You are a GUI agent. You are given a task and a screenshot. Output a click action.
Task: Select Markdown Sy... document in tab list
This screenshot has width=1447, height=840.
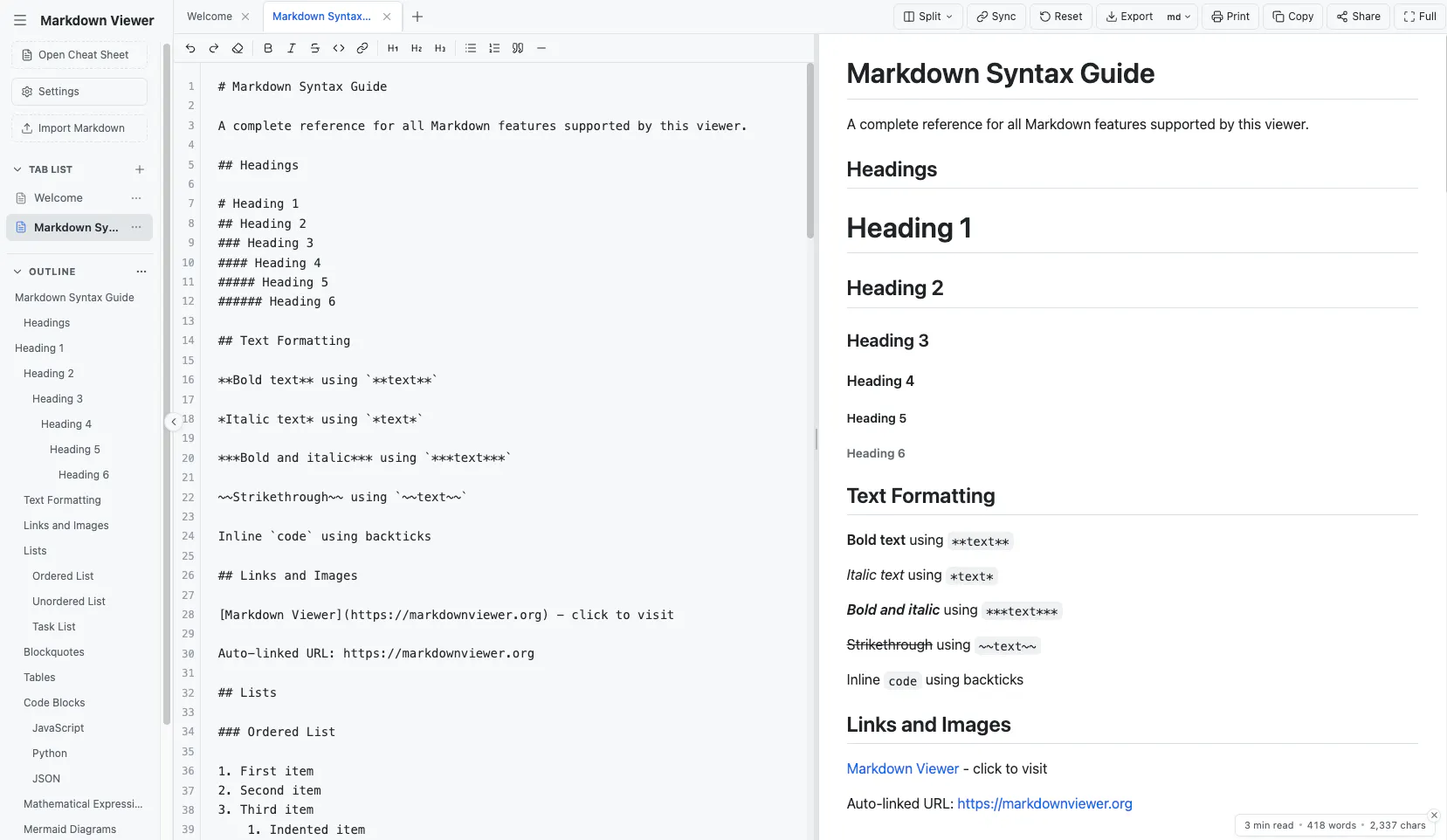point(79,227)
